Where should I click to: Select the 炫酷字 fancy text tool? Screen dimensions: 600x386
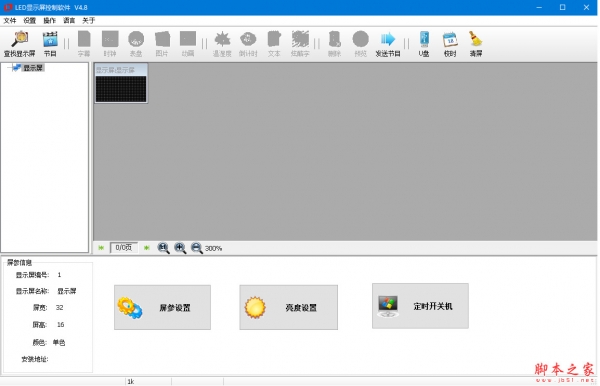click(300, 44)
